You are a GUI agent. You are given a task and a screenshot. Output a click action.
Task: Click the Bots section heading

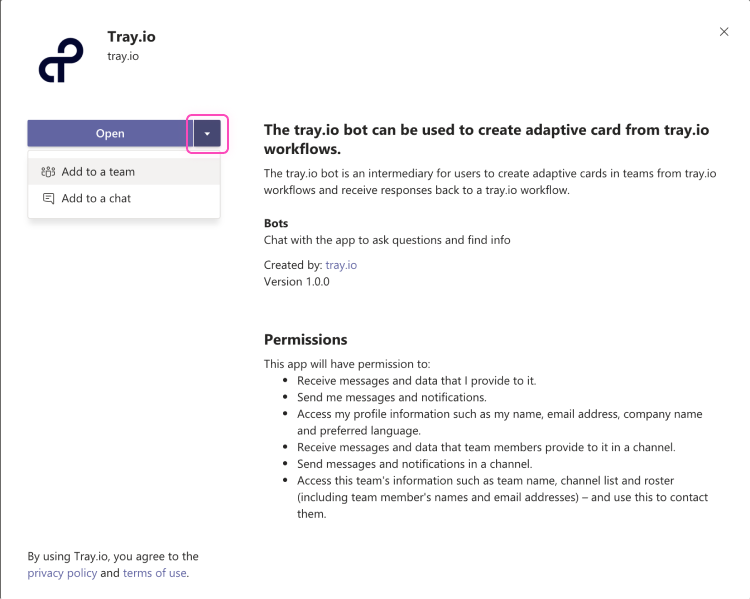277,223
